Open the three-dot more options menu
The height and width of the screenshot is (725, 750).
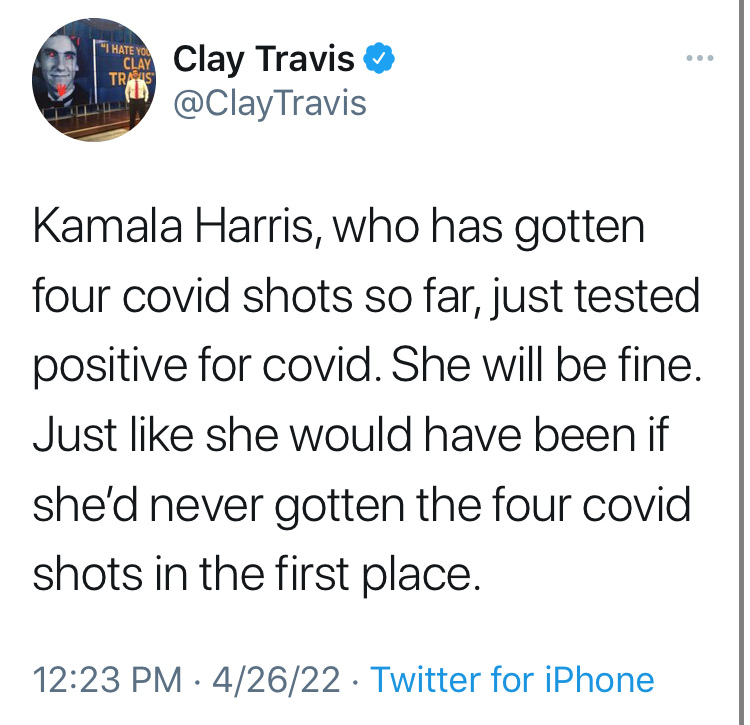700,59
